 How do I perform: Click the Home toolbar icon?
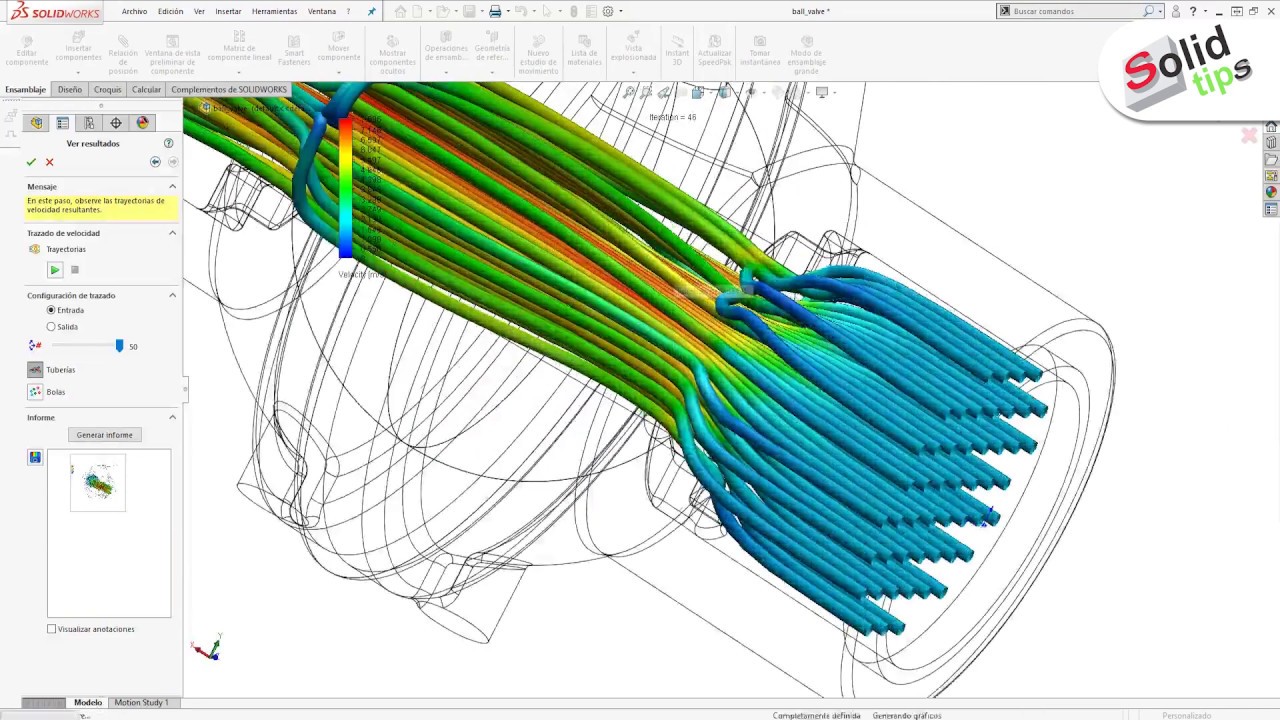pos(400,11)
